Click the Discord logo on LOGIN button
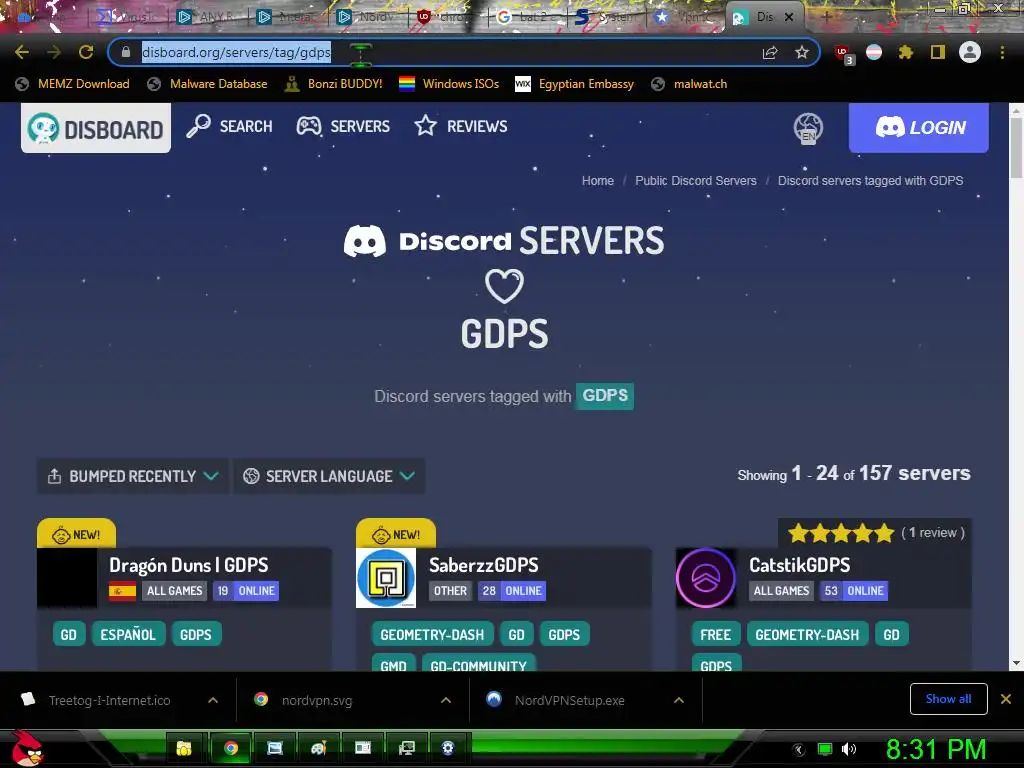Image resolution: width=1024 pixels, height=768 pixels. click(889, 127)
